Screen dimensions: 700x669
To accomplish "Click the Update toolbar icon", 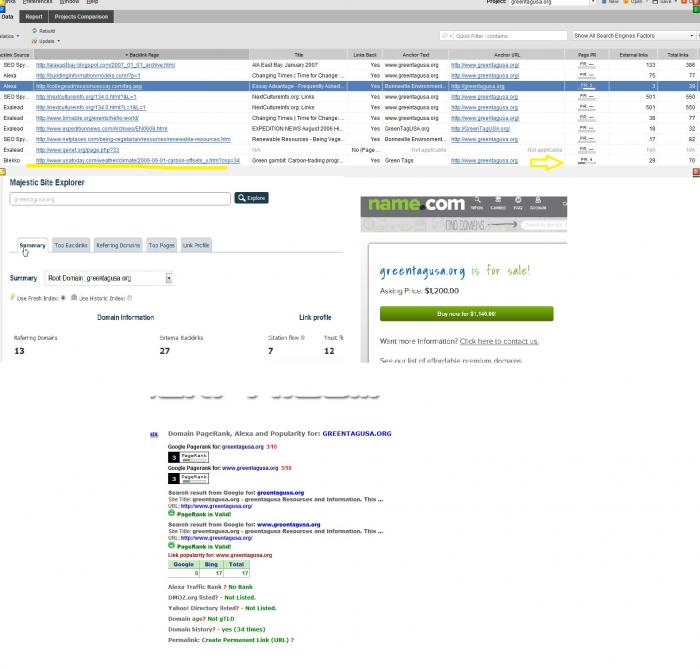I will pyautogui.click(x=34, y=41).
